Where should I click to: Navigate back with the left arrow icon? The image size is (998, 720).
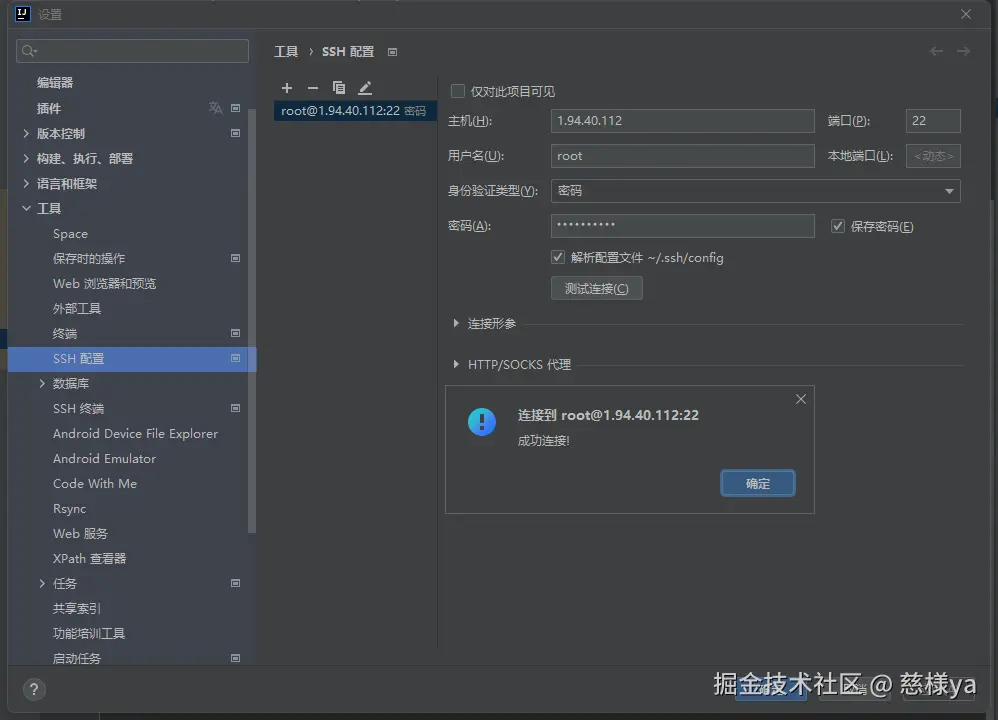click(936, 51)
